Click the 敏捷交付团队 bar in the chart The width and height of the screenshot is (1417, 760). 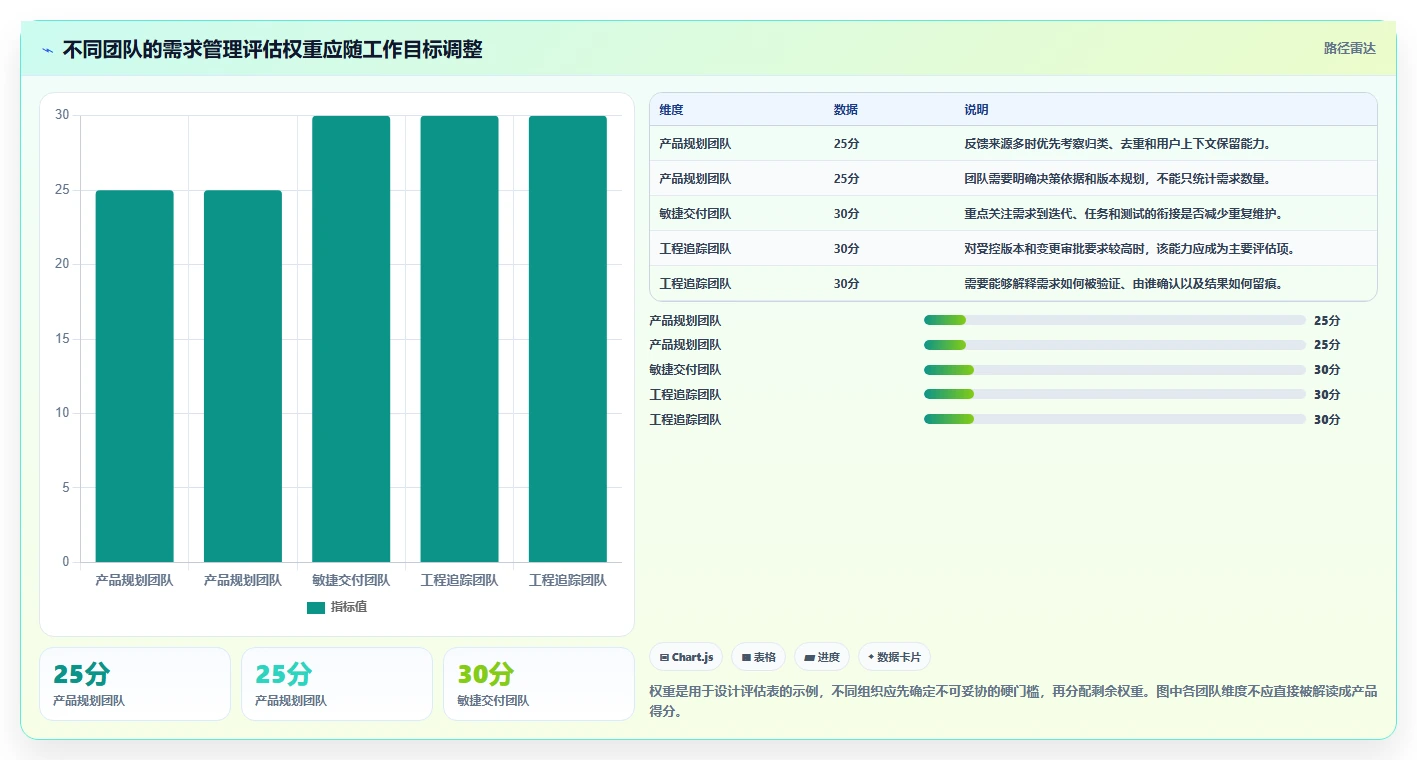(x=351, y=339)
